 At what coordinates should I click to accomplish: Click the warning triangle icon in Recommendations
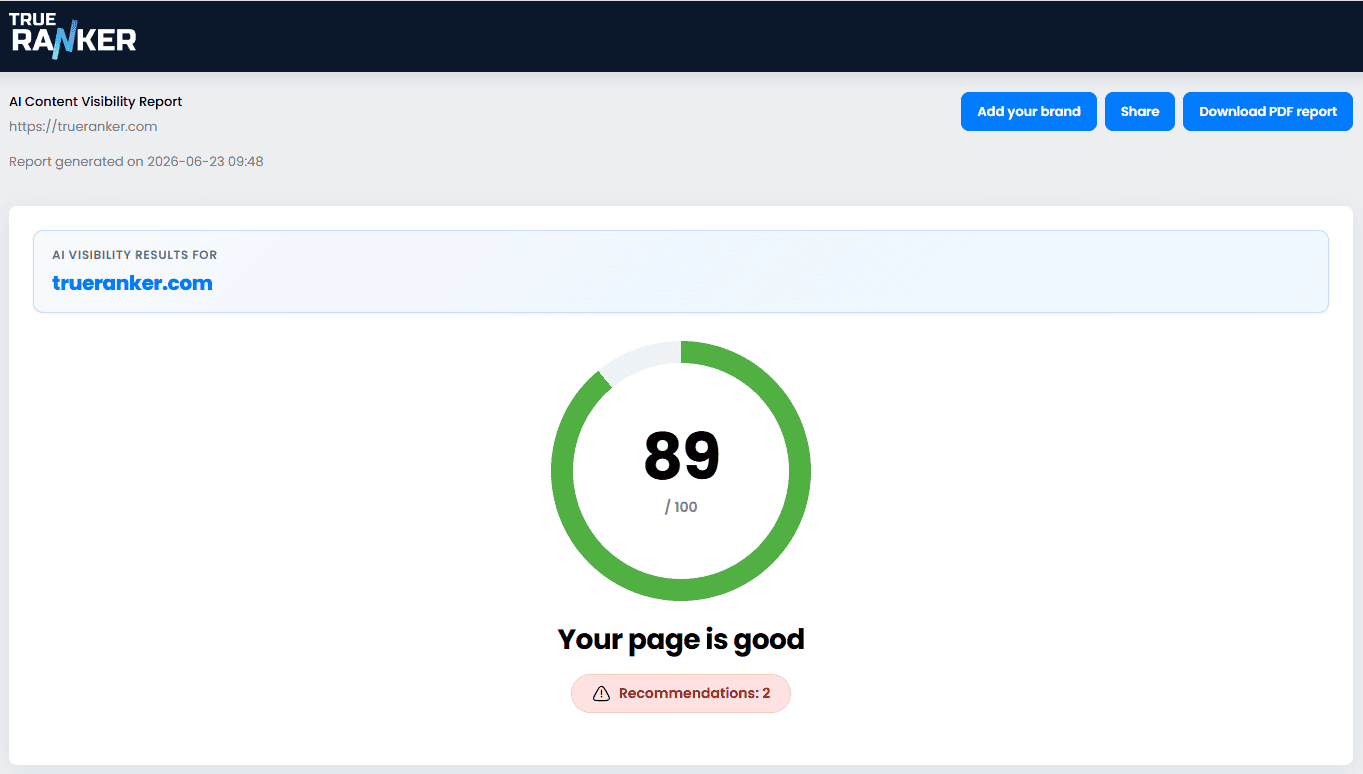click(601, 693)
